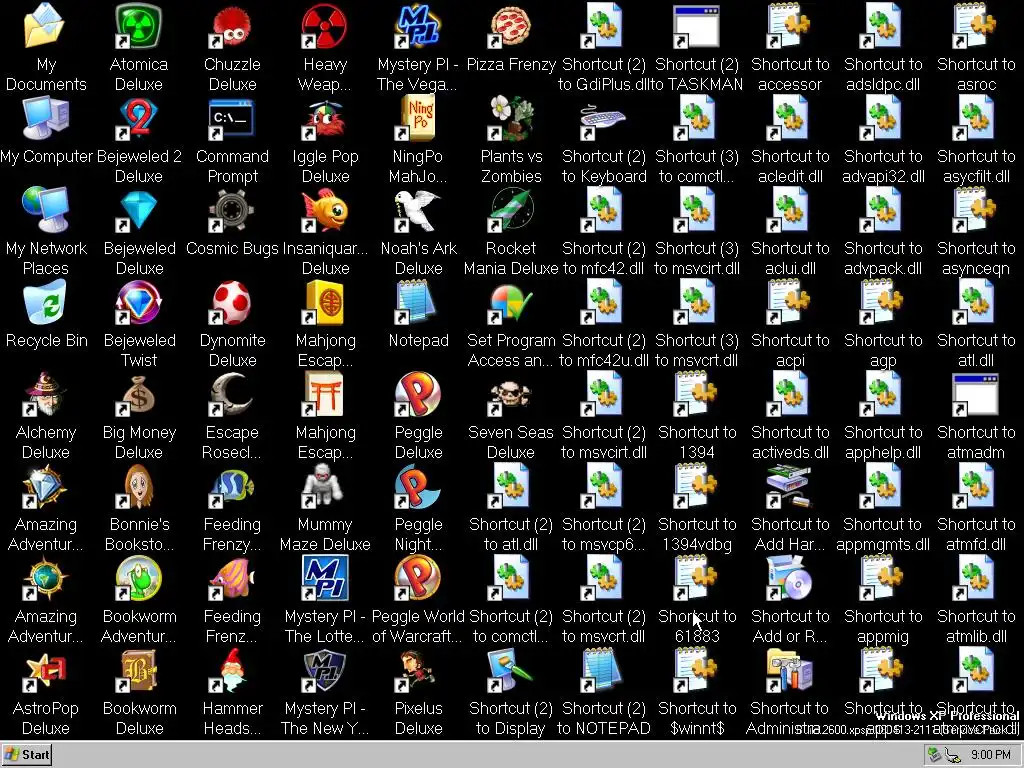The width and height of the screenshot is (1024, 768).
Task: Select the Command Prompt shortcut
Action: point(232,118)
